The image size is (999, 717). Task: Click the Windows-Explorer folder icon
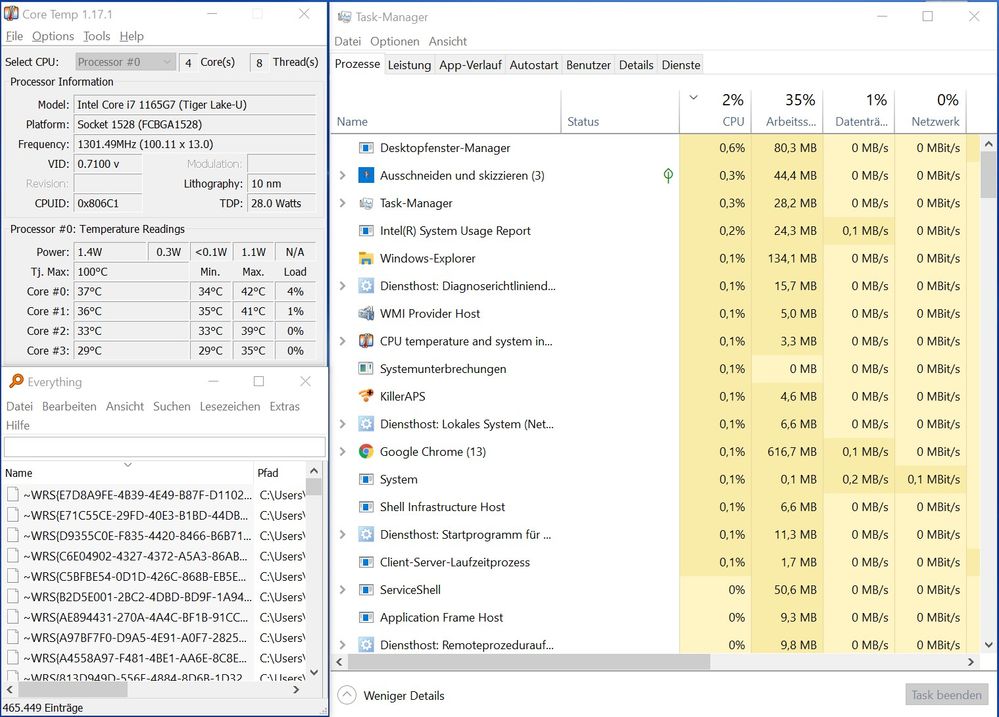pyautogui.click(x=366, y=258)
